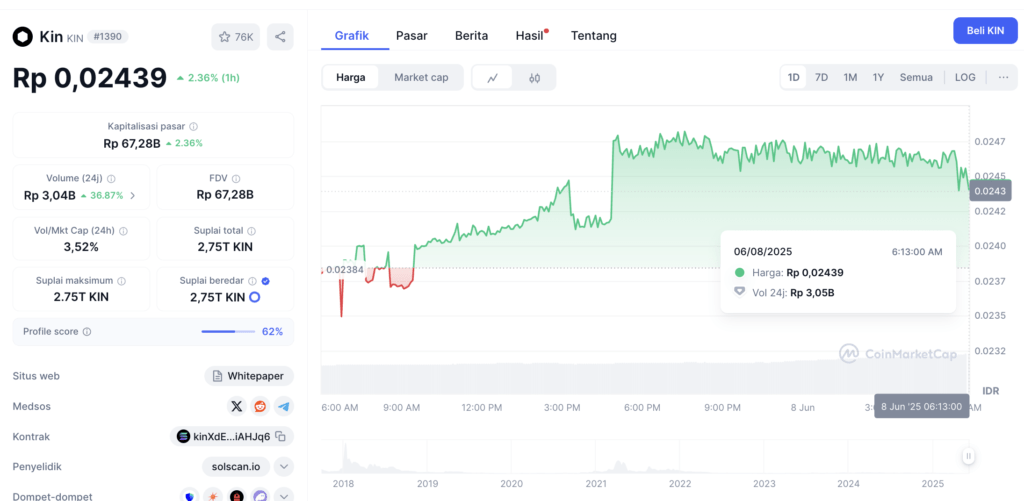Image resolution: width=1024 pixels, height=501 pixels.
Task: Open the Hasil tab
Action: coord(530,35)
